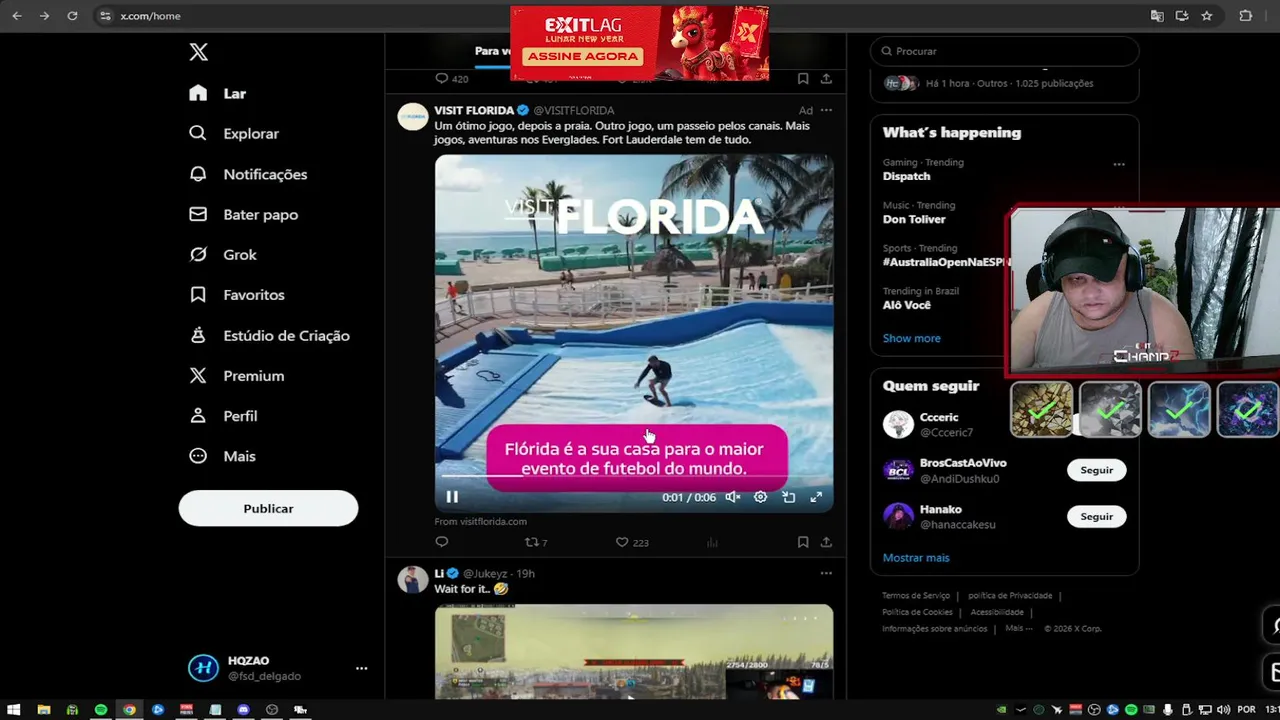
Task: Open the Windows Start menu
Action: coord(14,710)
